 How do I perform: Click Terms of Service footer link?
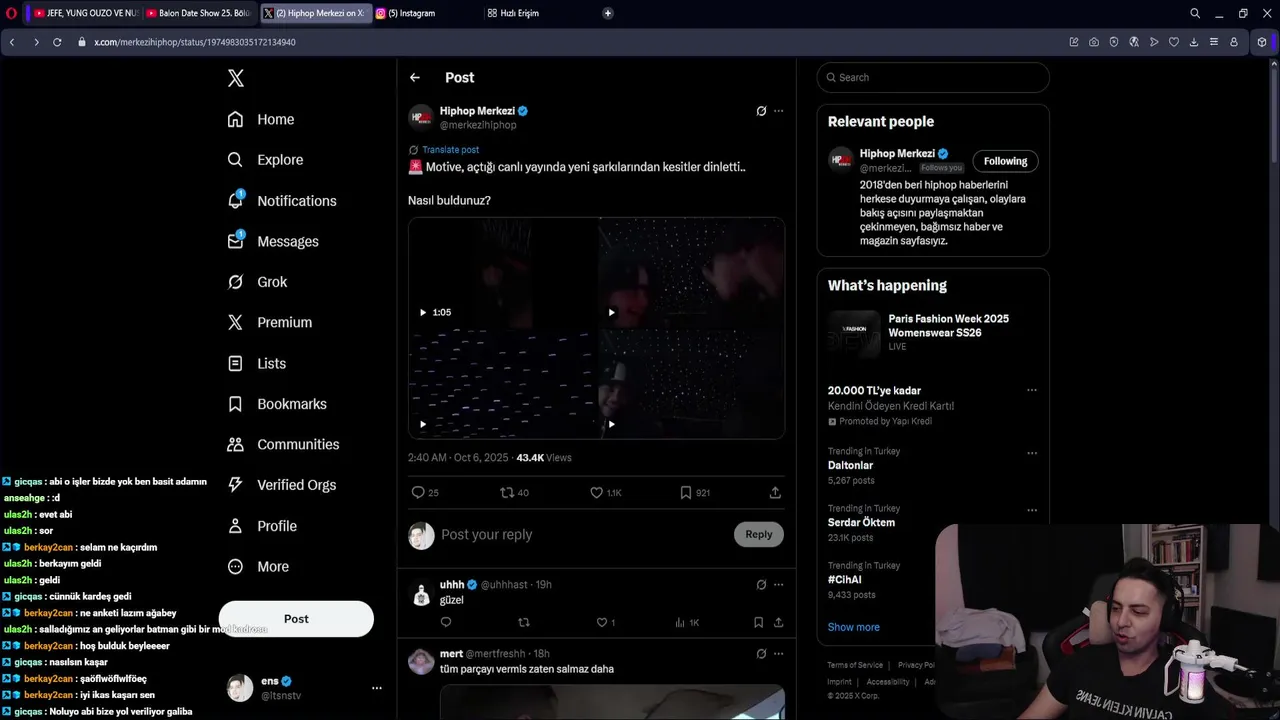point(855,665)
